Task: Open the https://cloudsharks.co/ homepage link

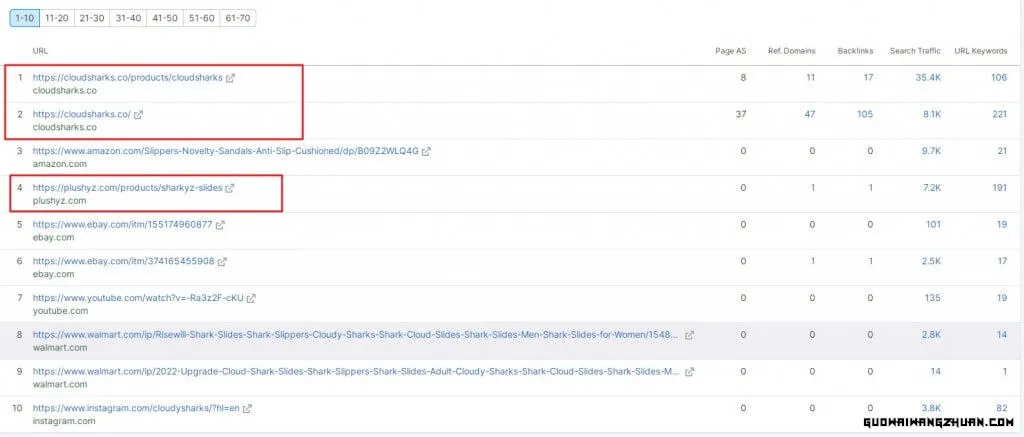Action: pos(82,114)
